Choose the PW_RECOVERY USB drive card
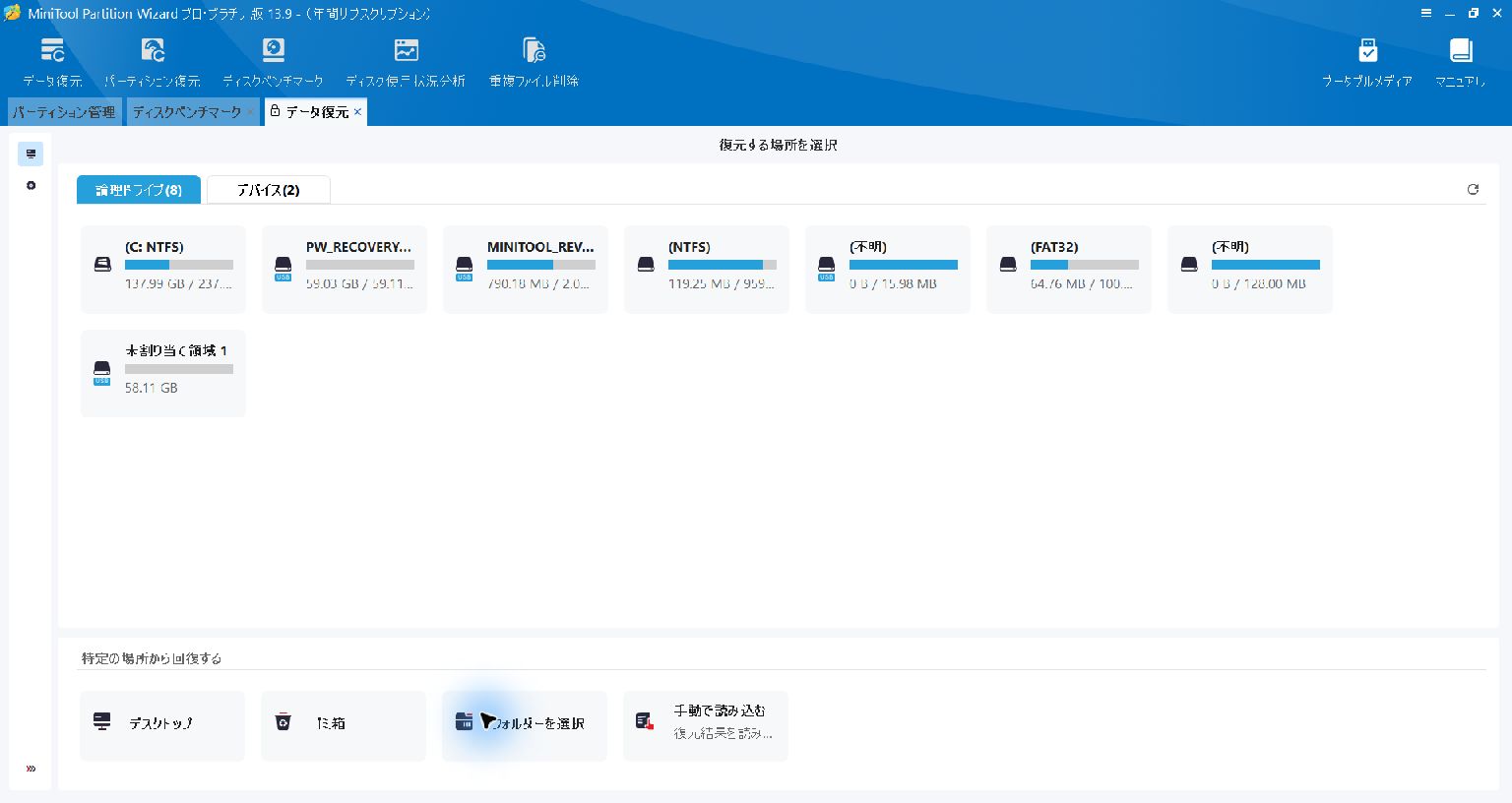Image resolution: width=1512 pixels, height=803 pixels. (x=345, y=269)
